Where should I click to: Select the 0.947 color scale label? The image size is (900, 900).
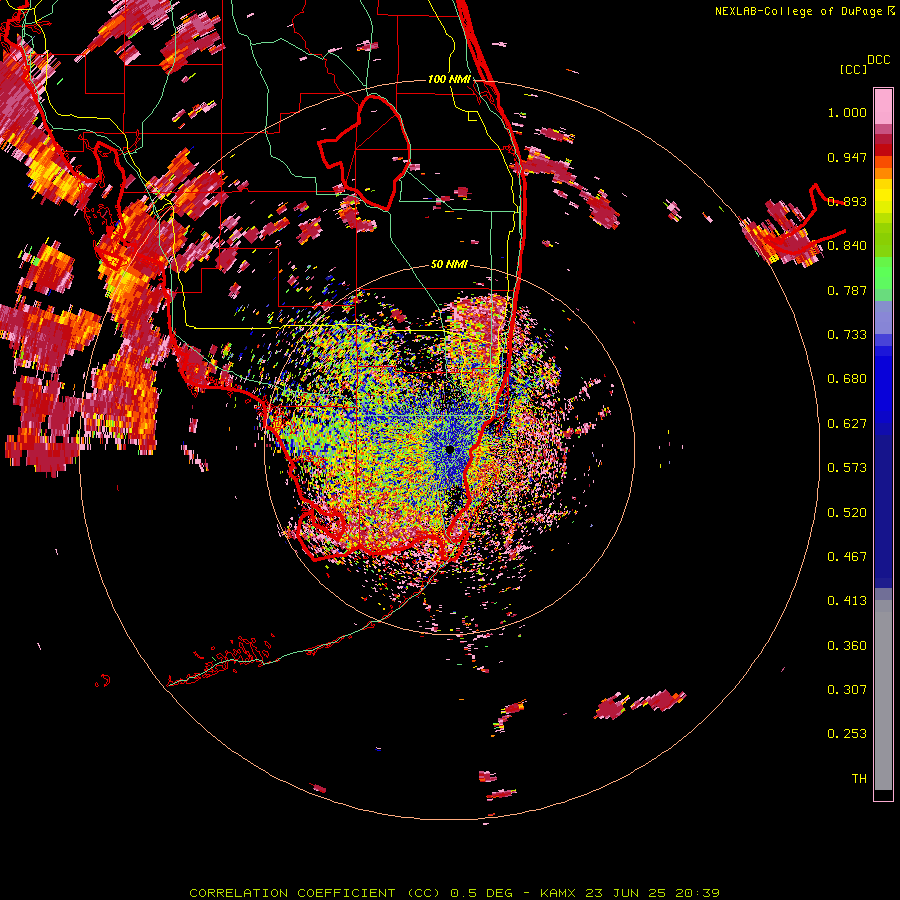847,157
